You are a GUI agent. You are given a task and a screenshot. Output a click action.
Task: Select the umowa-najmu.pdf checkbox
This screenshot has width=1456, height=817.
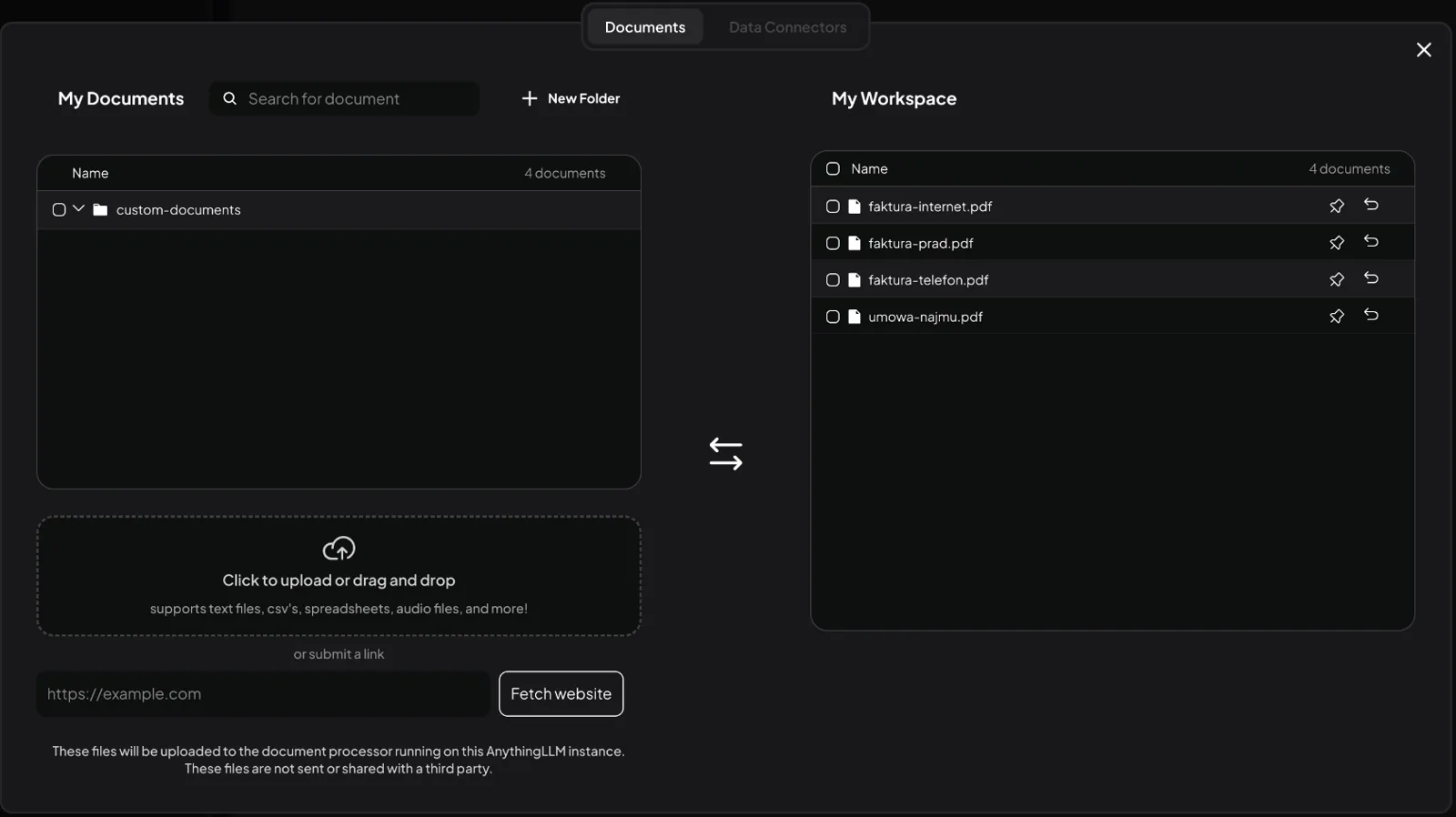click(x=833, y=317)
